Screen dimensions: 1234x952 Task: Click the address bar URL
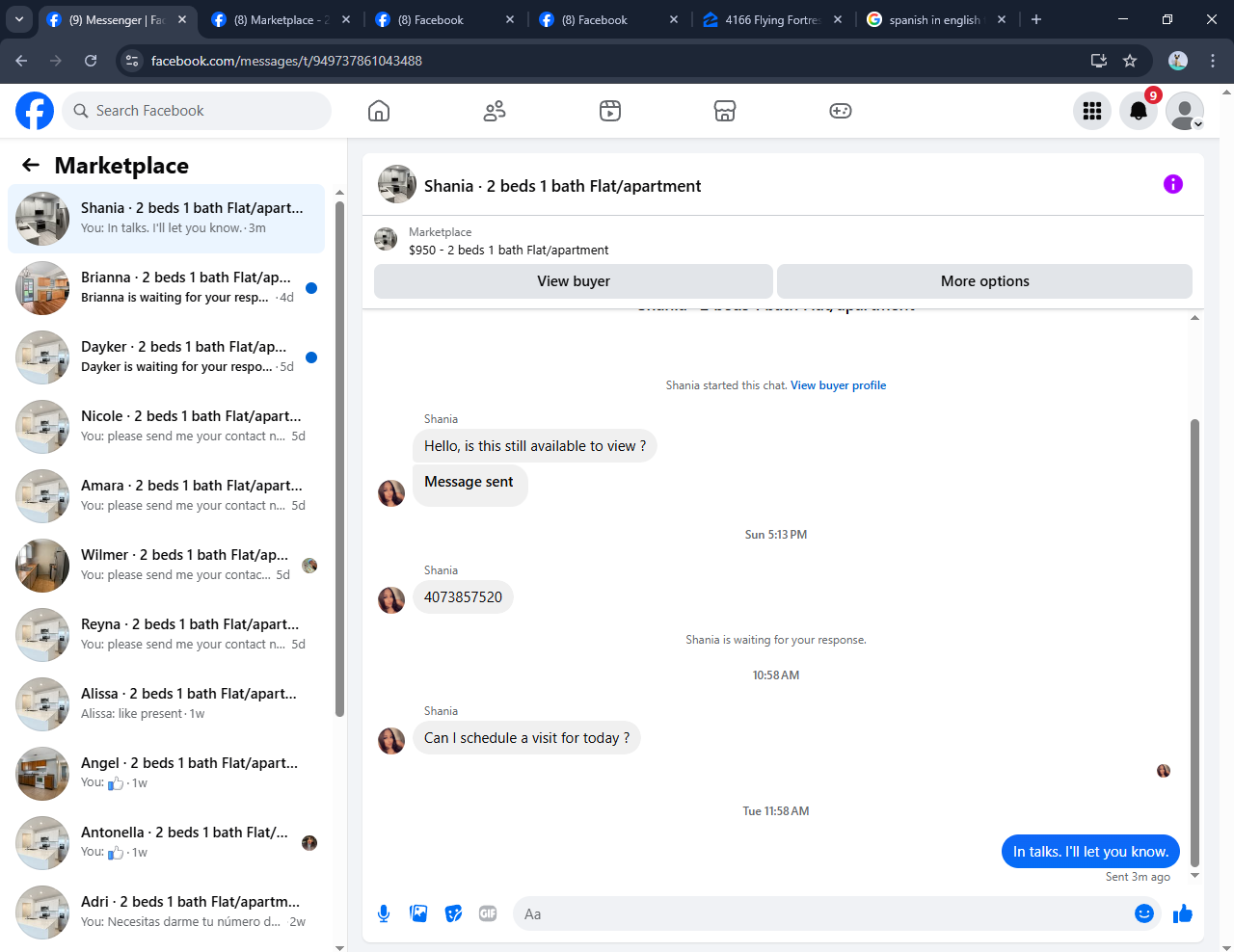pyautogui.click(x=286, y=61)
